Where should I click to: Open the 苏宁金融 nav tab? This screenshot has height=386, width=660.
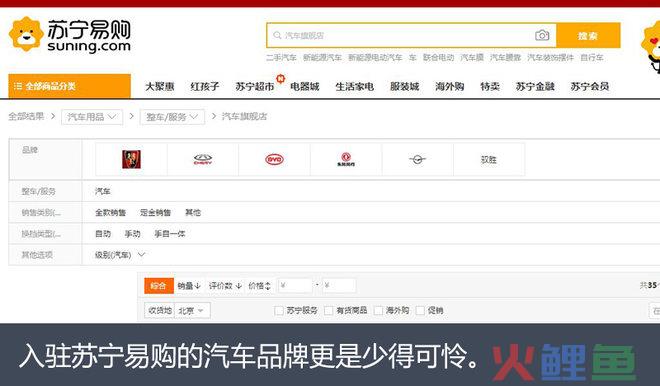tap(535, 86)
